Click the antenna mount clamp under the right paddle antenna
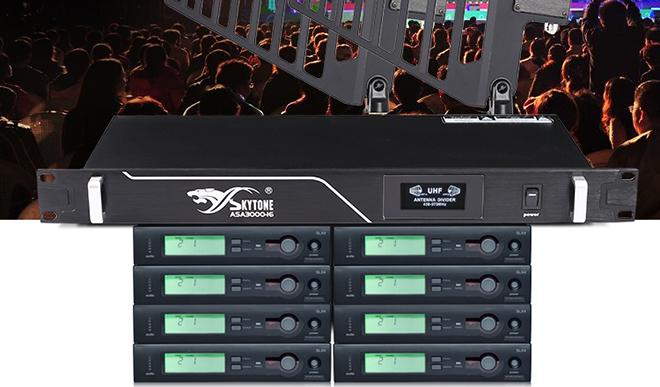The image size is (660, 387). click(501, 96)
